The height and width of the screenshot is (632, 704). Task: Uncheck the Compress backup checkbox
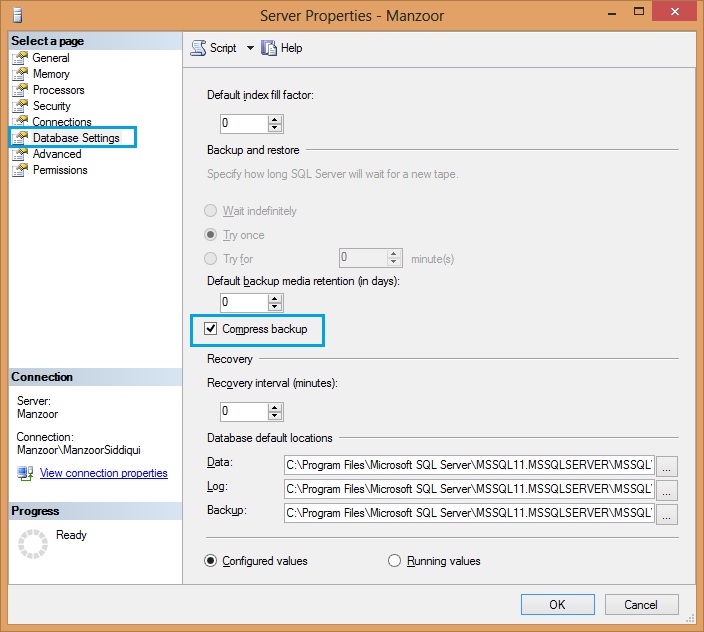click(210, 329)
